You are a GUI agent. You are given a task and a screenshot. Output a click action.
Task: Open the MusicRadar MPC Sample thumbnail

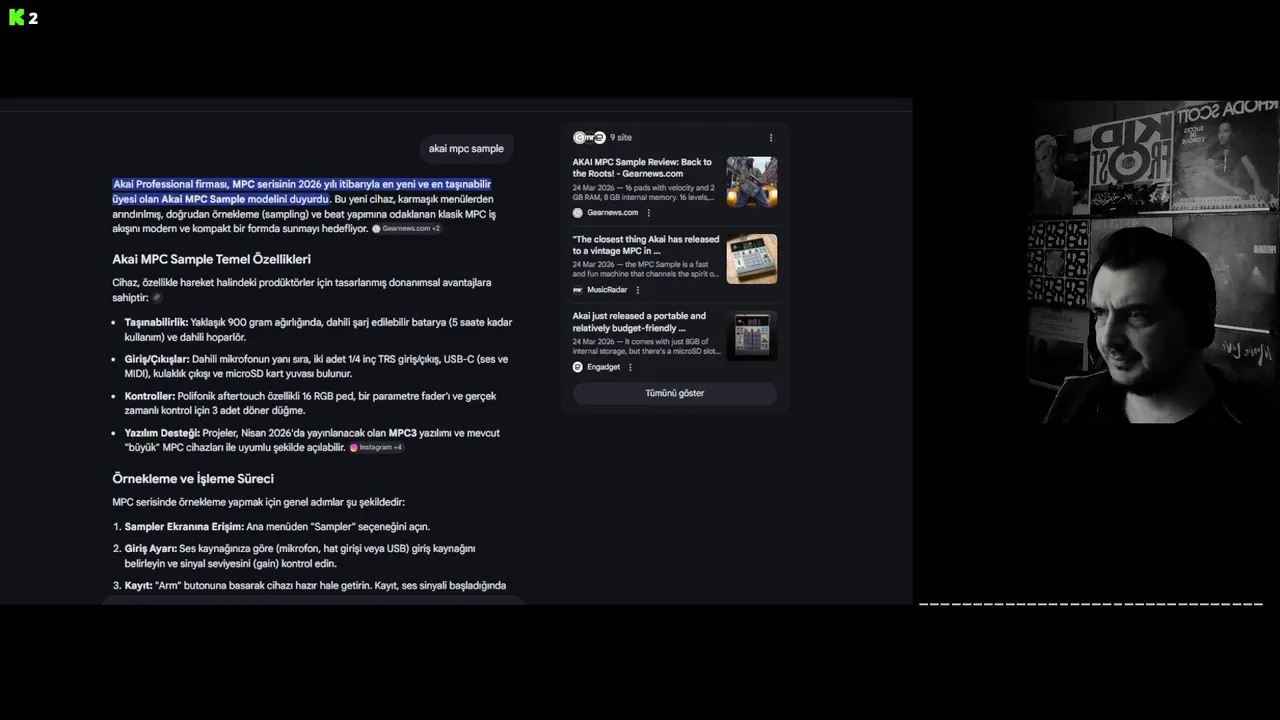click(x=752, y=258)
